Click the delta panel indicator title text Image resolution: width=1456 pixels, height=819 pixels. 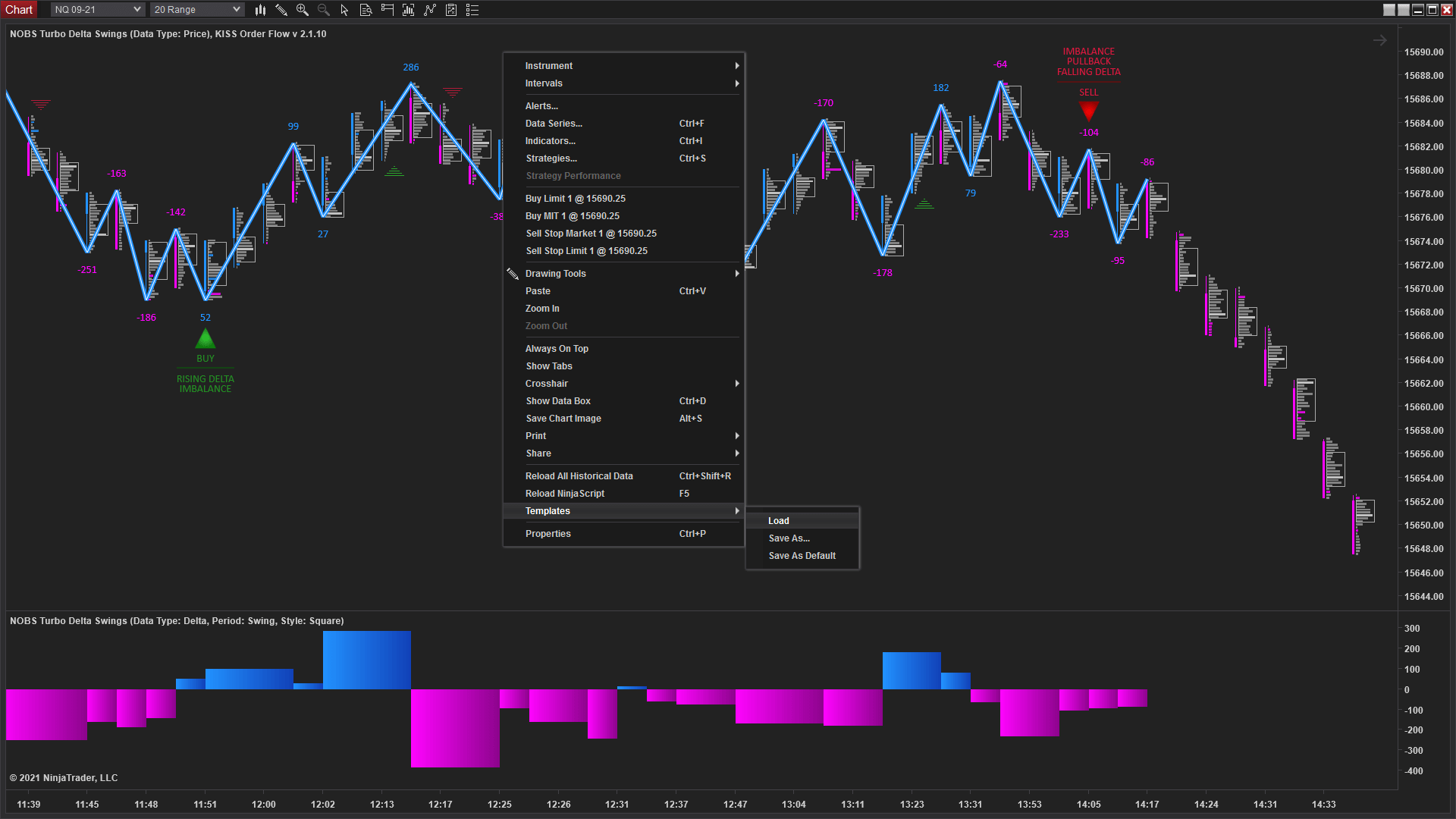coord(177,621)
